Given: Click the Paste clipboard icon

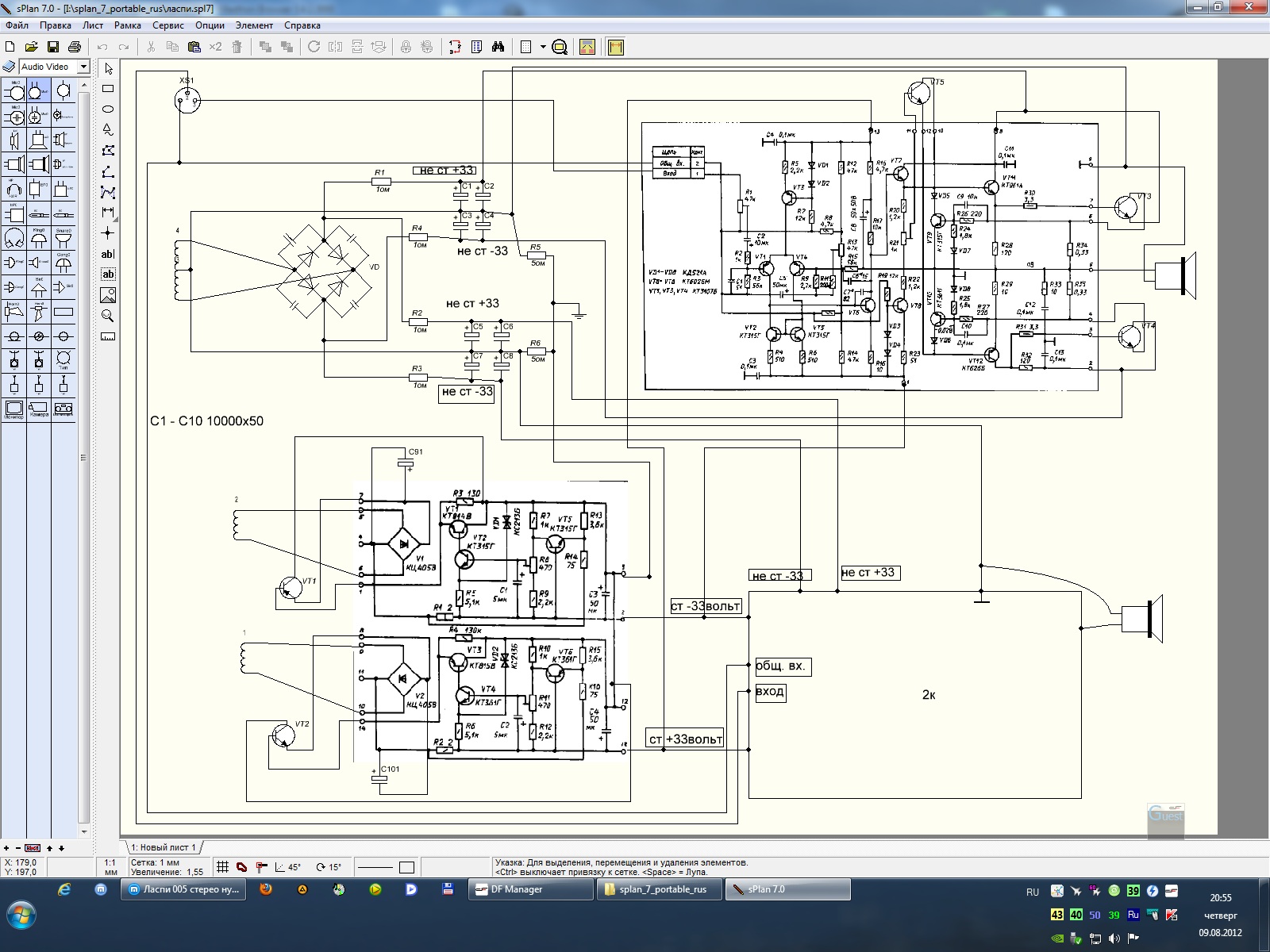Looking at the screenshot, I should [x=194, y=47].
